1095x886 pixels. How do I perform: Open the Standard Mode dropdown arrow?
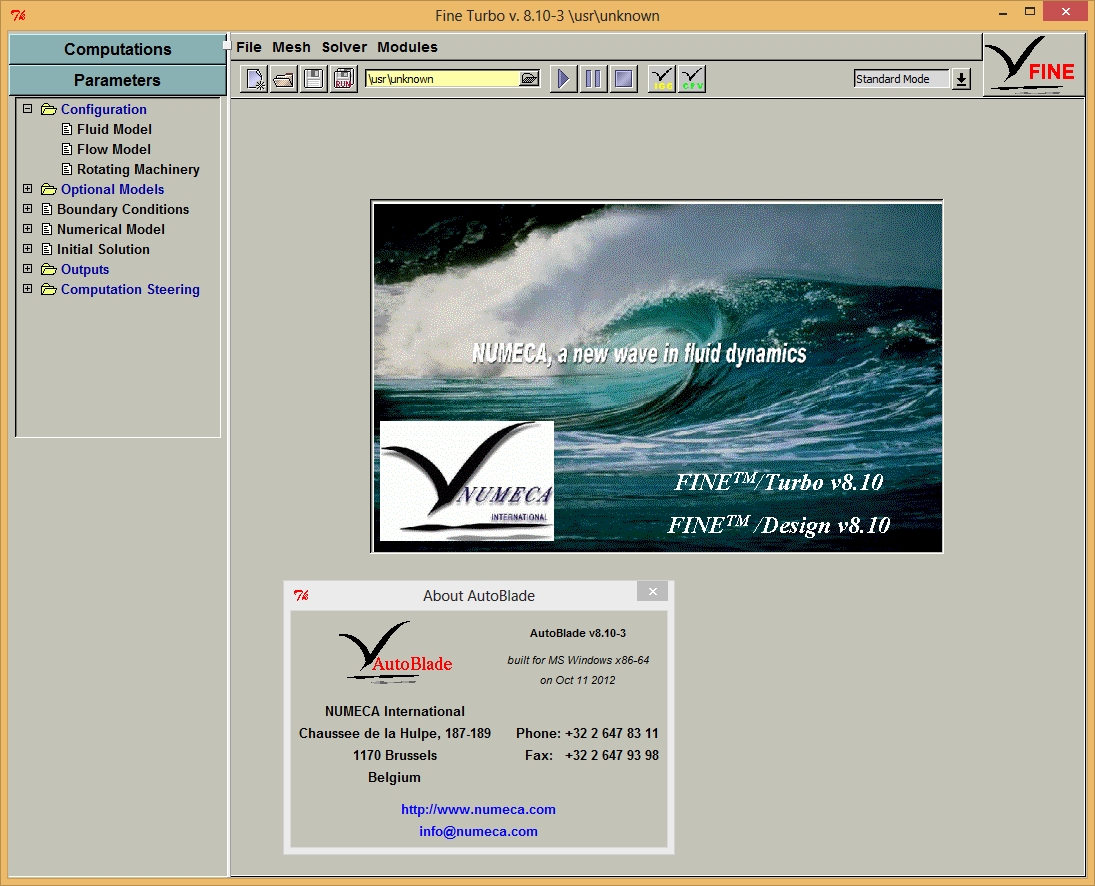tap(961, 79)
